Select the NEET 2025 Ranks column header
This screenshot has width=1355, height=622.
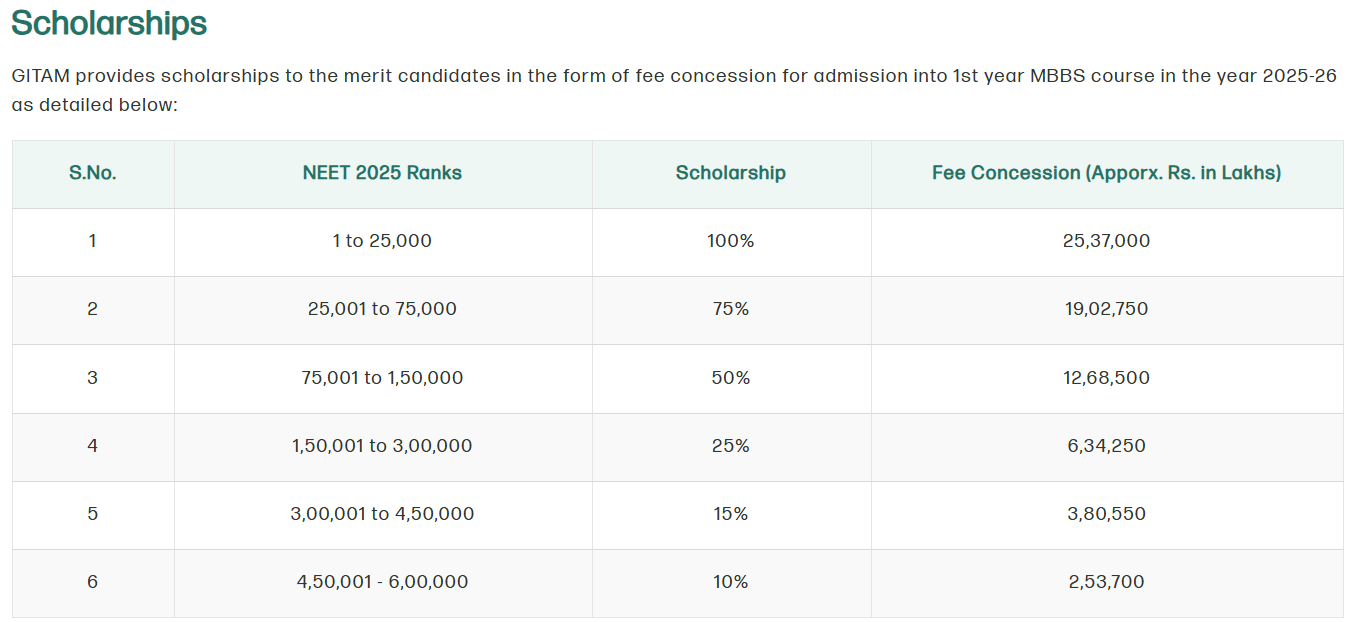tap(382, 173)
